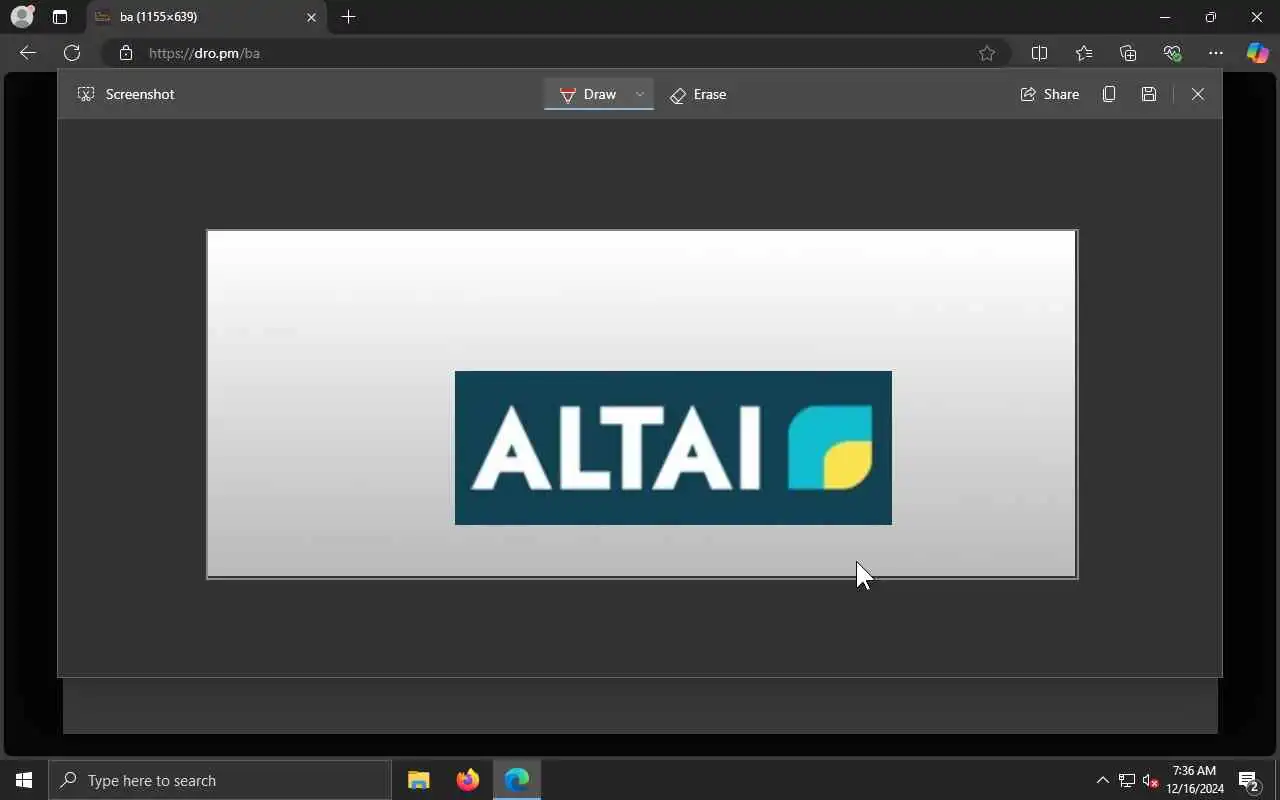Select the ba (1155×639) tab

click(208, 17)
